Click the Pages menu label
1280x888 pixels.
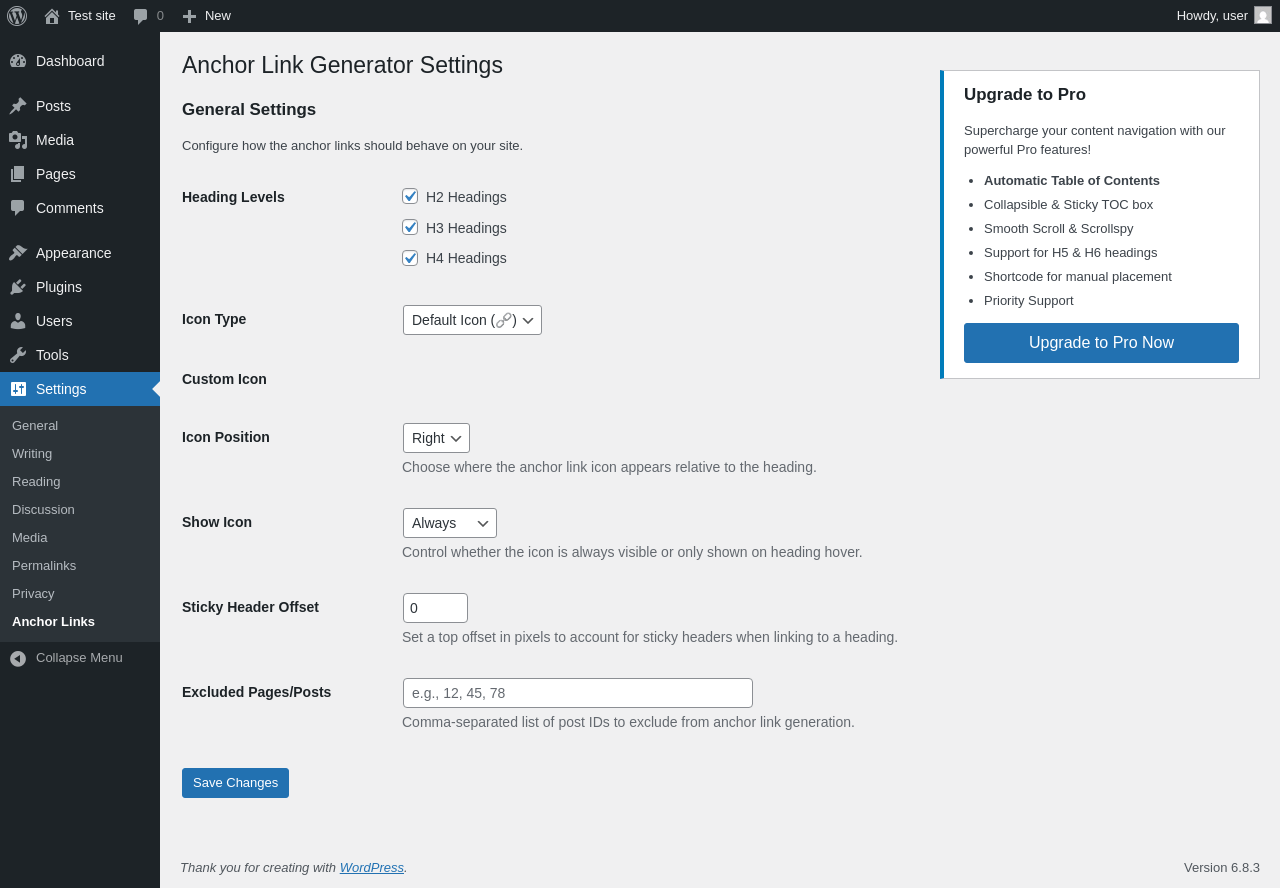click(x=56, y=174)
